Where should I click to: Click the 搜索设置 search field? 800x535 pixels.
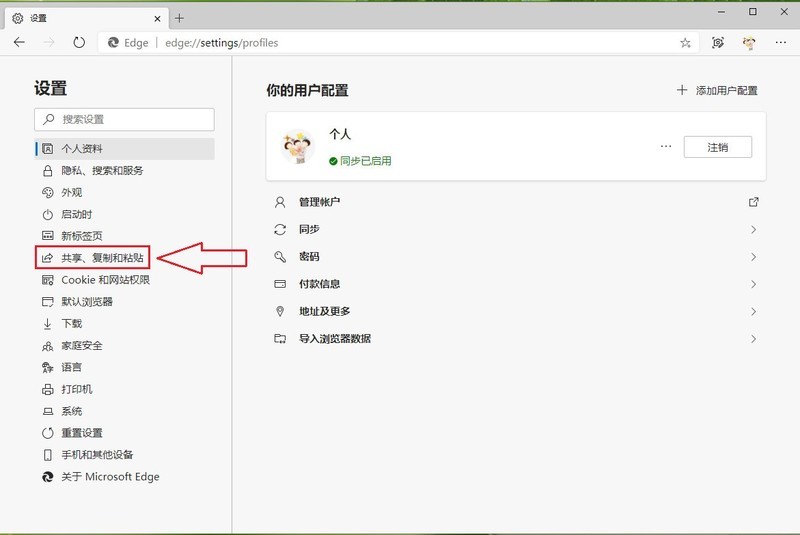point(125,119)
